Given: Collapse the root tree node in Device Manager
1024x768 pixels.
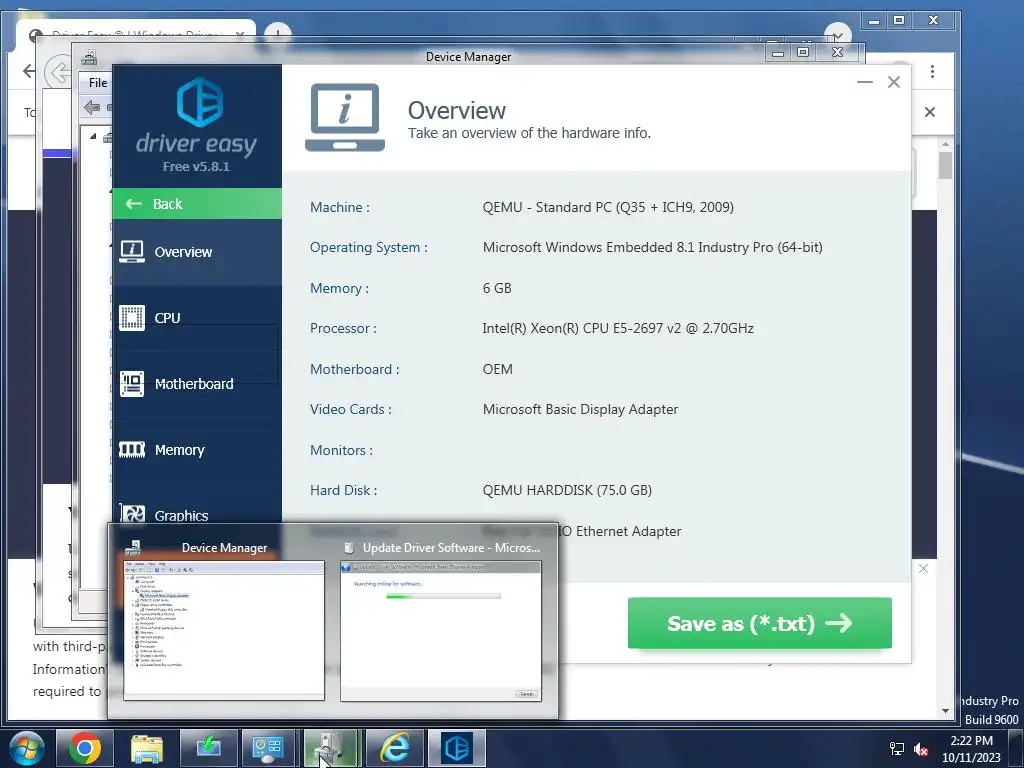Looking at the screenshot, I should pyautogui.click(x=93, y=136).
